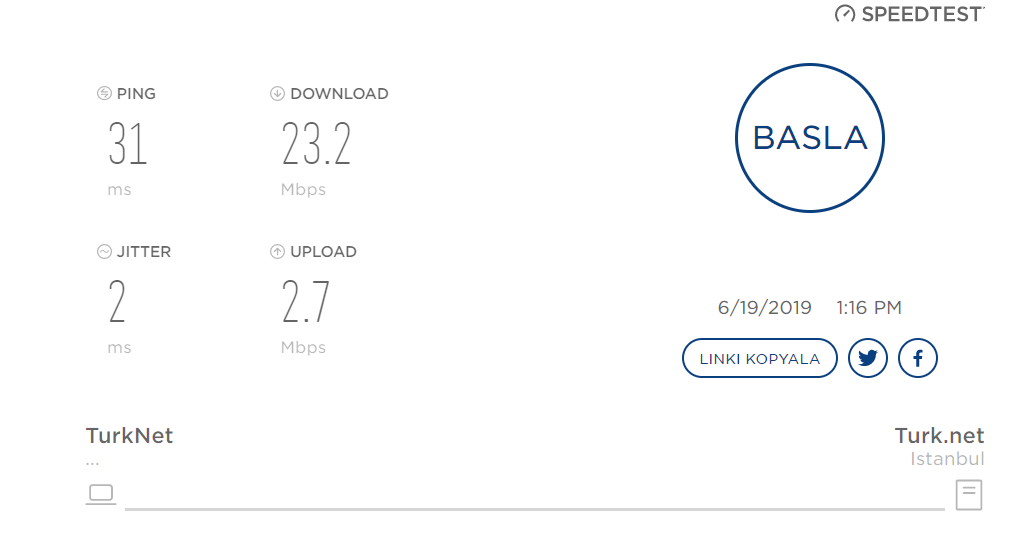Click the laptop client icon
The image size is (1016, 535).
(x=101, y=494)
